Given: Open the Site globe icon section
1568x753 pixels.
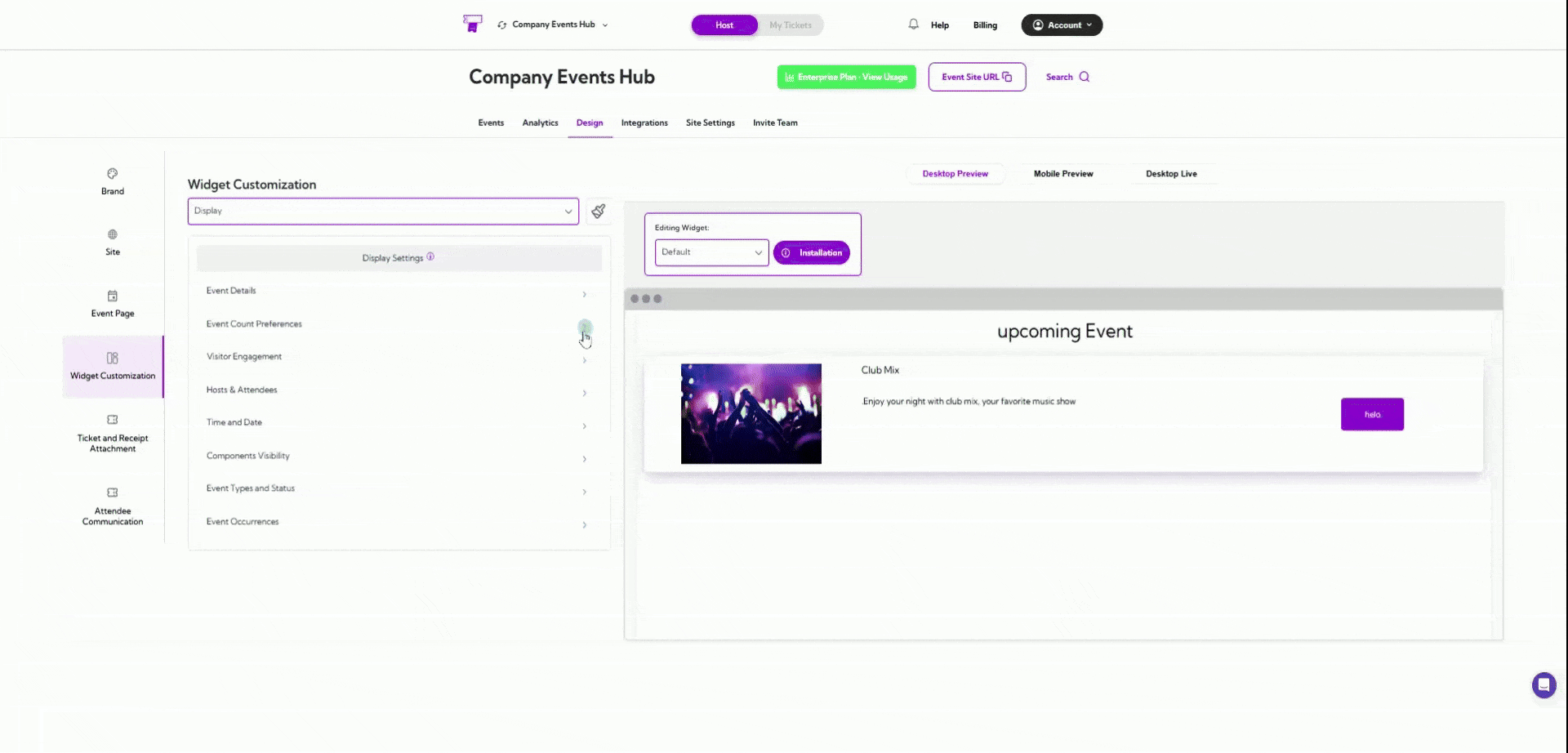Looking at the screenshot, I should tap(113, 234).
